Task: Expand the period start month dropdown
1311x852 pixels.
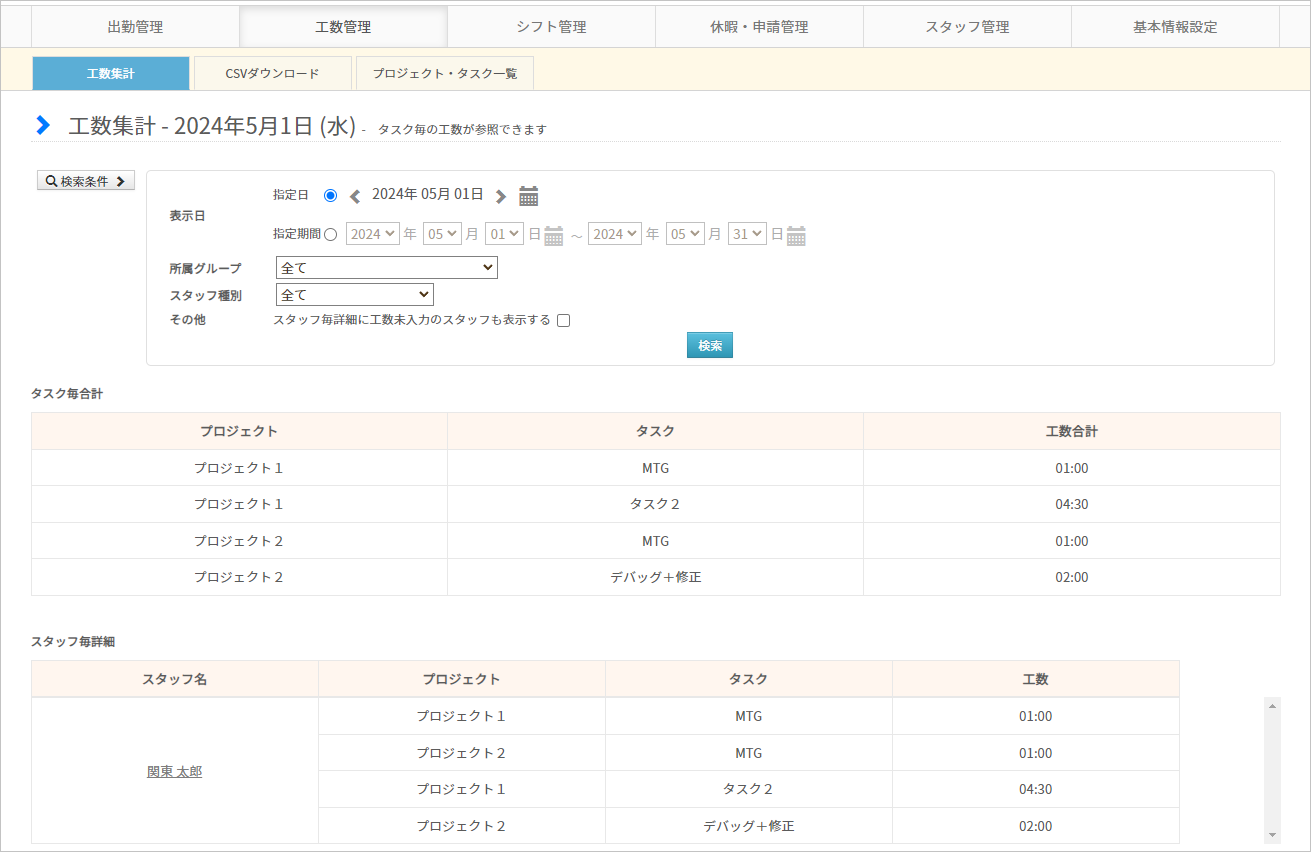Action: (442, 234)
